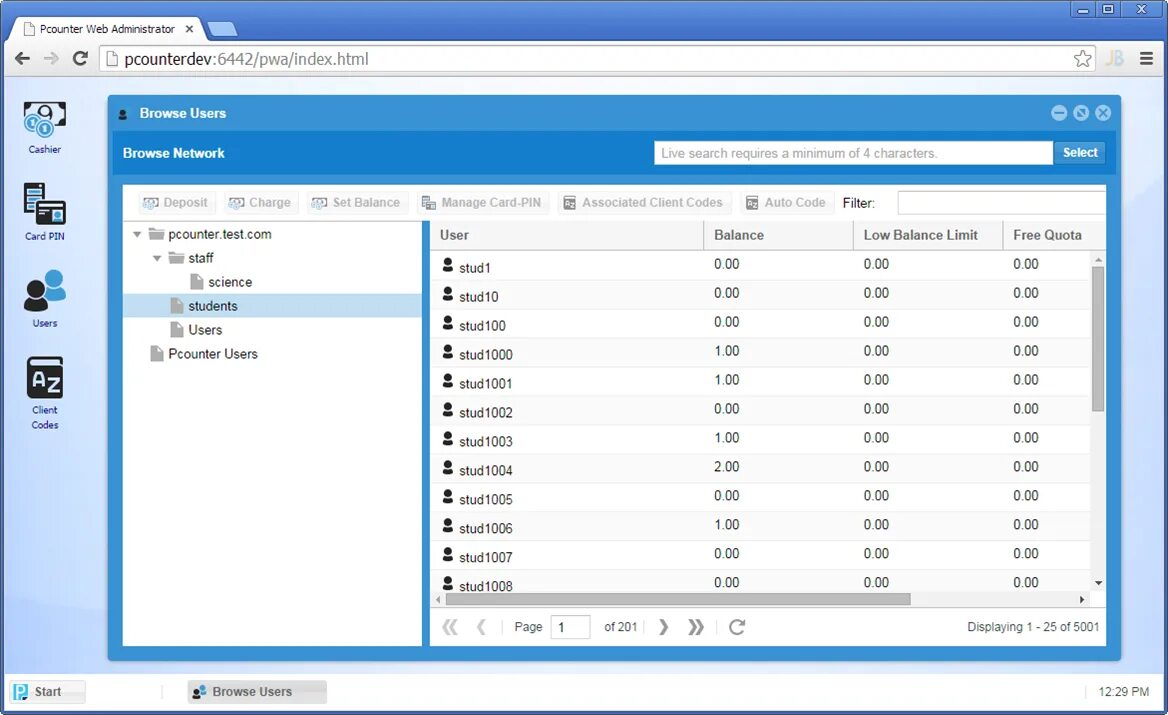1168x715 pixels.
Task: Select the stud1002 user row
Action: point(760,411)
